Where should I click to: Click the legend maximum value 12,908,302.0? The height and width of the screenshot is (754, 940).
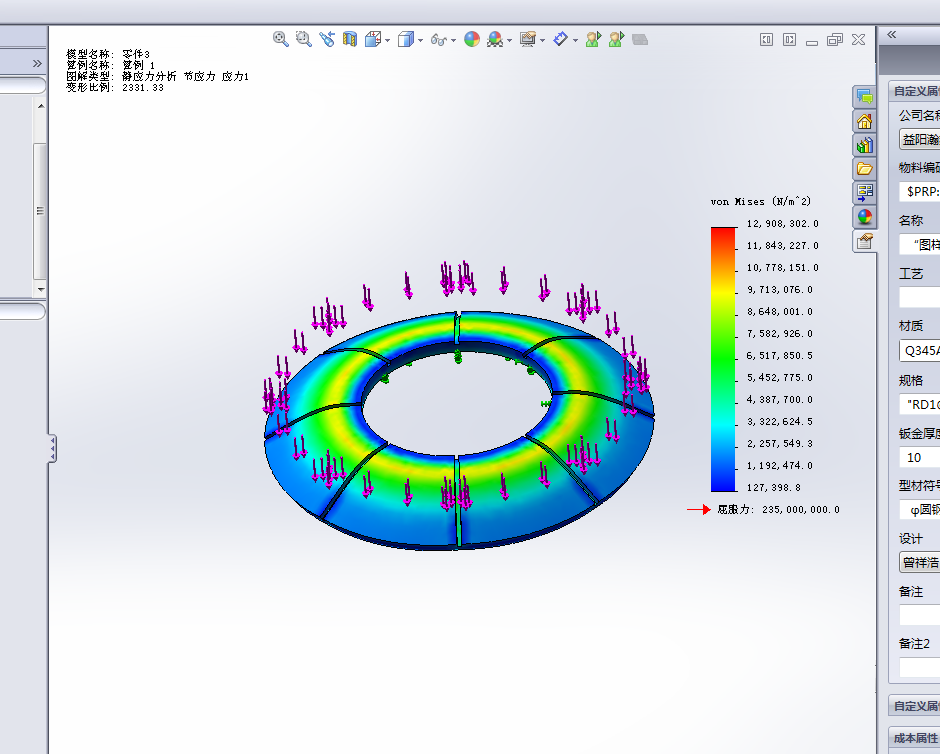tap(782, 224)
